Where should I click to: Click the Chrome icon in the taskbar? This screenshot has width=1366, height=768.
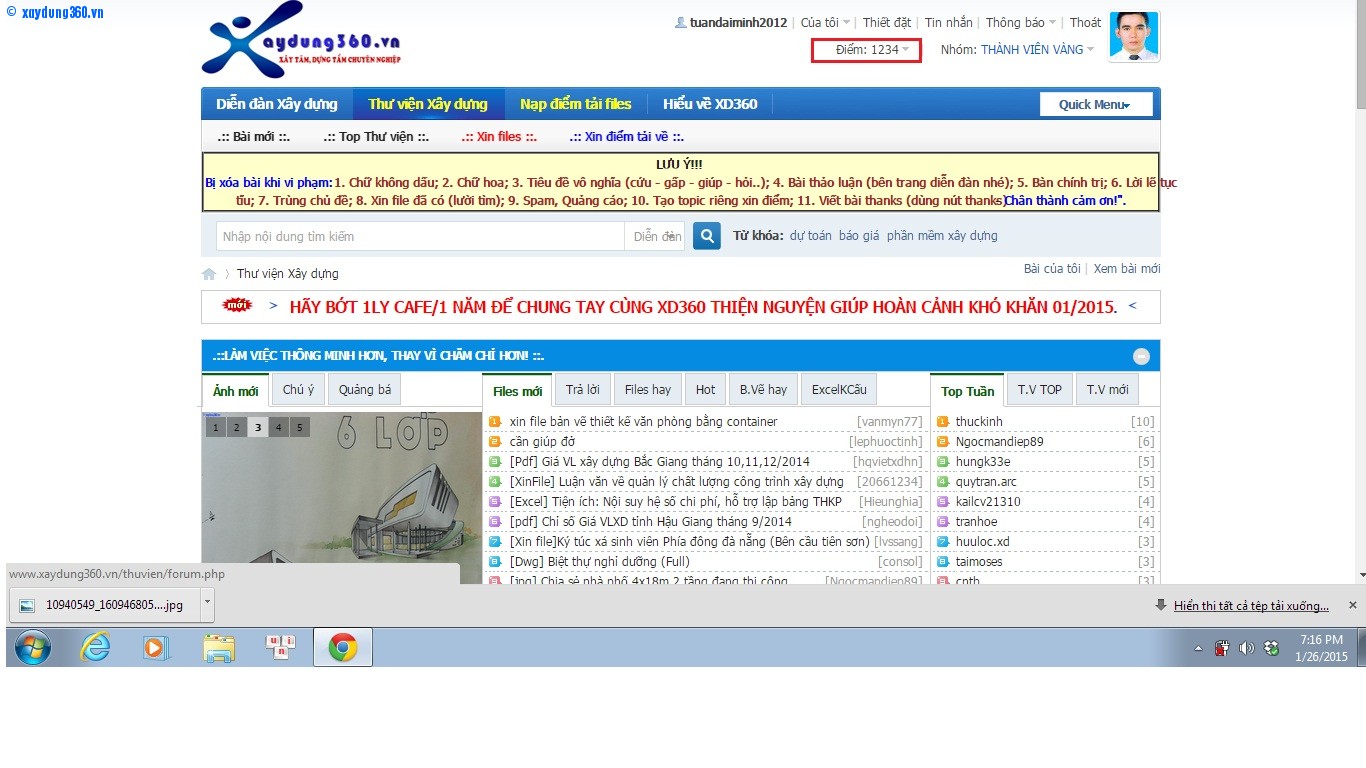tap(343, 648)
